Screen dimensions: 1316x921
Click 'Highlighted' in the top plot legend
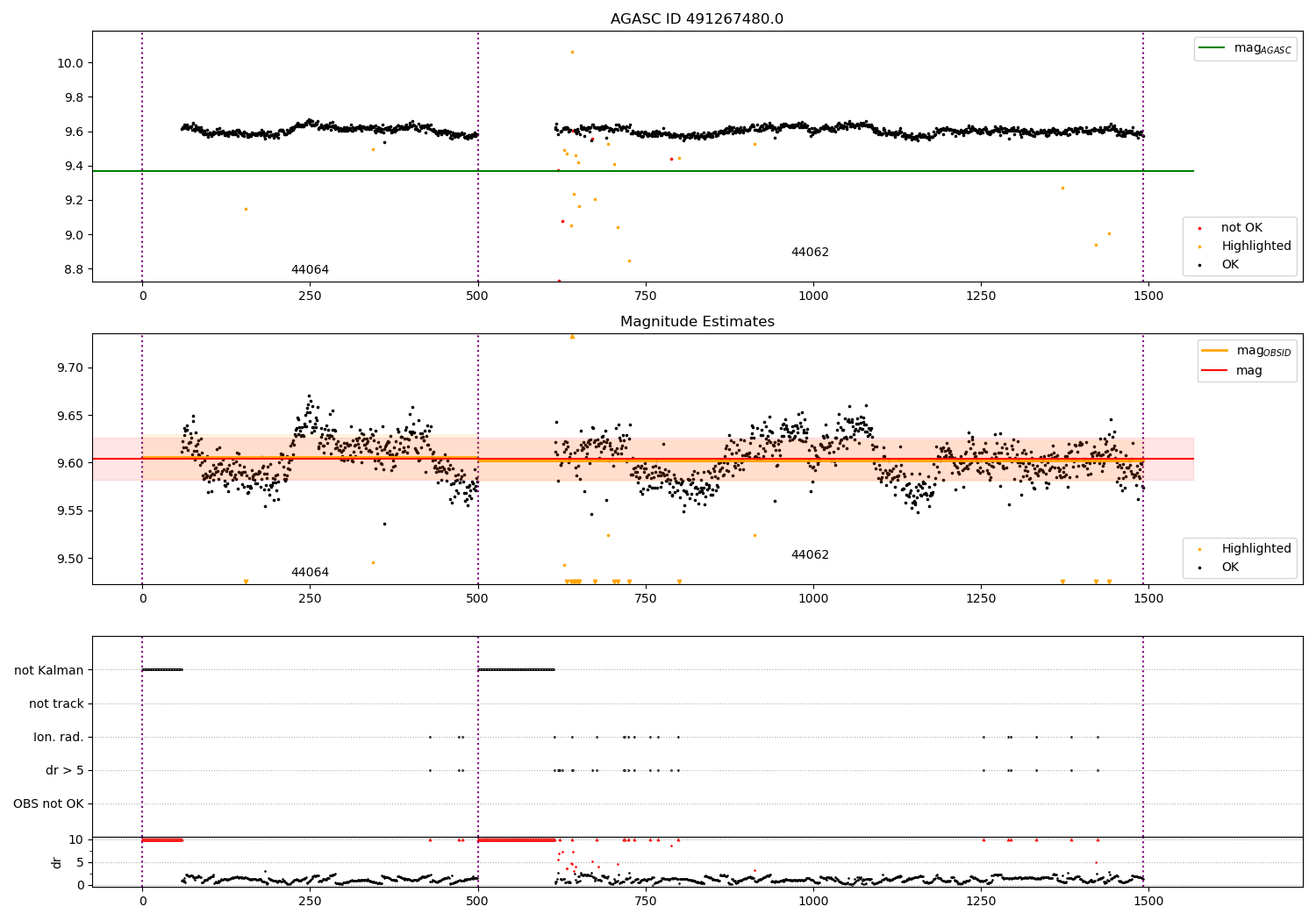[1256, 246]
